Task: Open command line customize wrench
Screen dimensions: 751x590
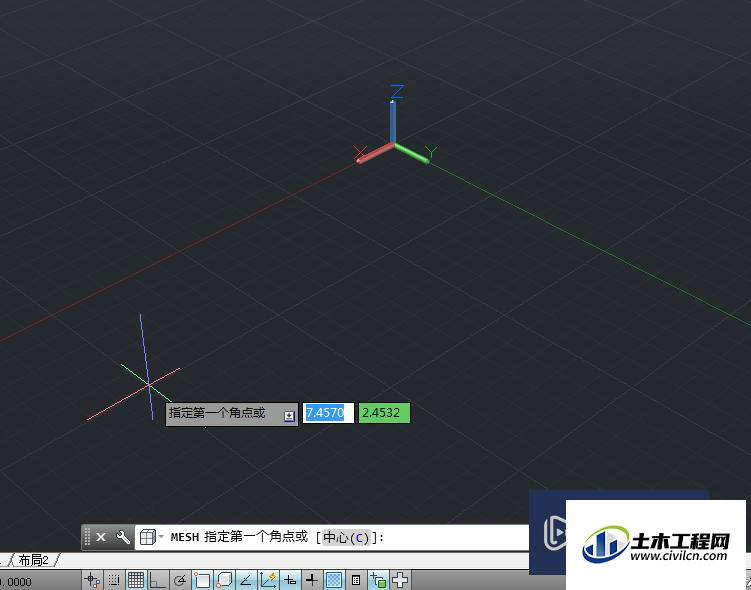Action: click(123, 537)
